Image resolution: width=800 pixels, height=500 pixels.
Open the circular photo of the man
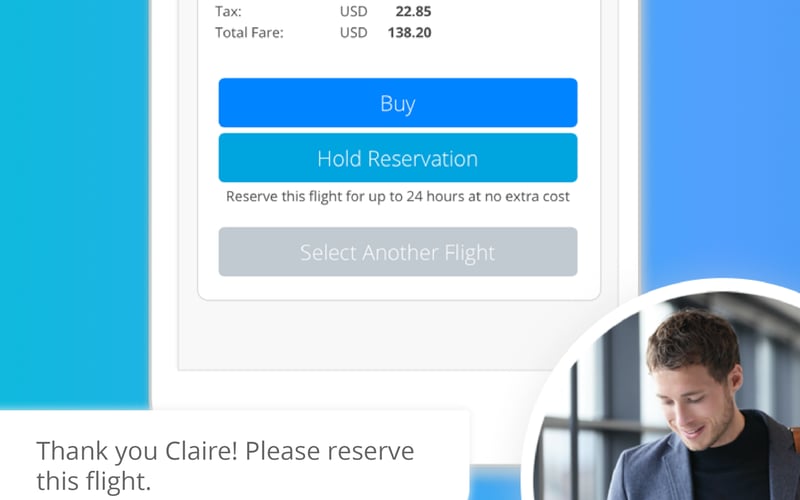663,395
